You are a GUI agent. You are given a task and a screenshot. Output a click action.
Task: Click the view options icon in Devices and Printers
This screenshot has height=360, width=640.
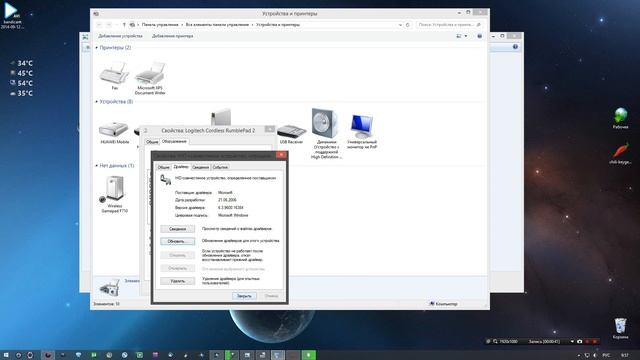(x=459, y=36)
